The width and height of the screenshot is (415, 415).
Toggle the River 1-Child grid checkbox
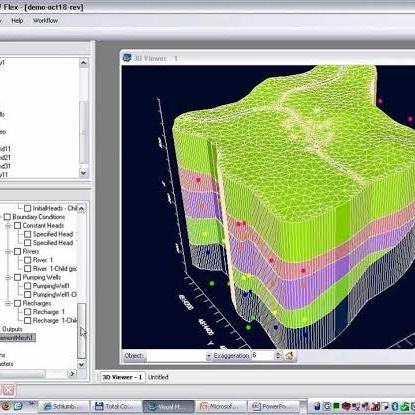click(x=28, y=269)
